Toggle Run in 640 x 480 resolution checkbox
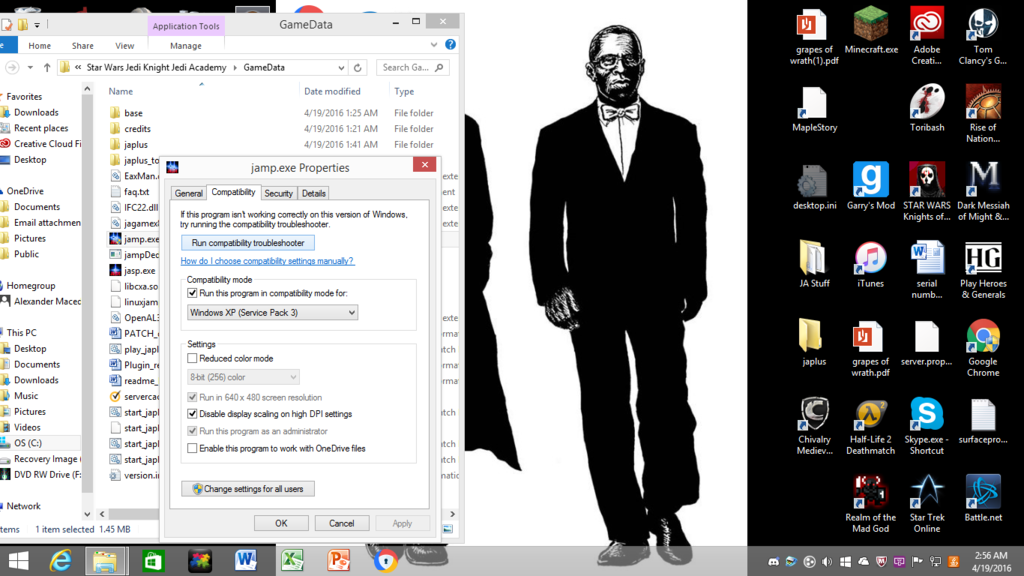The height and width of the screenshot is (576, 1024). coord(192,397)
